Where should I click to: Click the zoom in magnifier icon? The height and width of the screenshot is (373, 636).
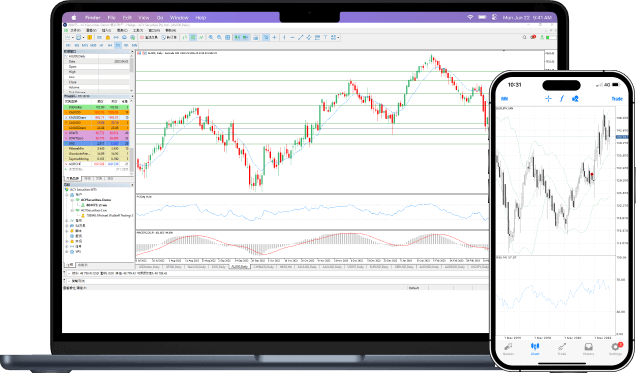(211, 37)
